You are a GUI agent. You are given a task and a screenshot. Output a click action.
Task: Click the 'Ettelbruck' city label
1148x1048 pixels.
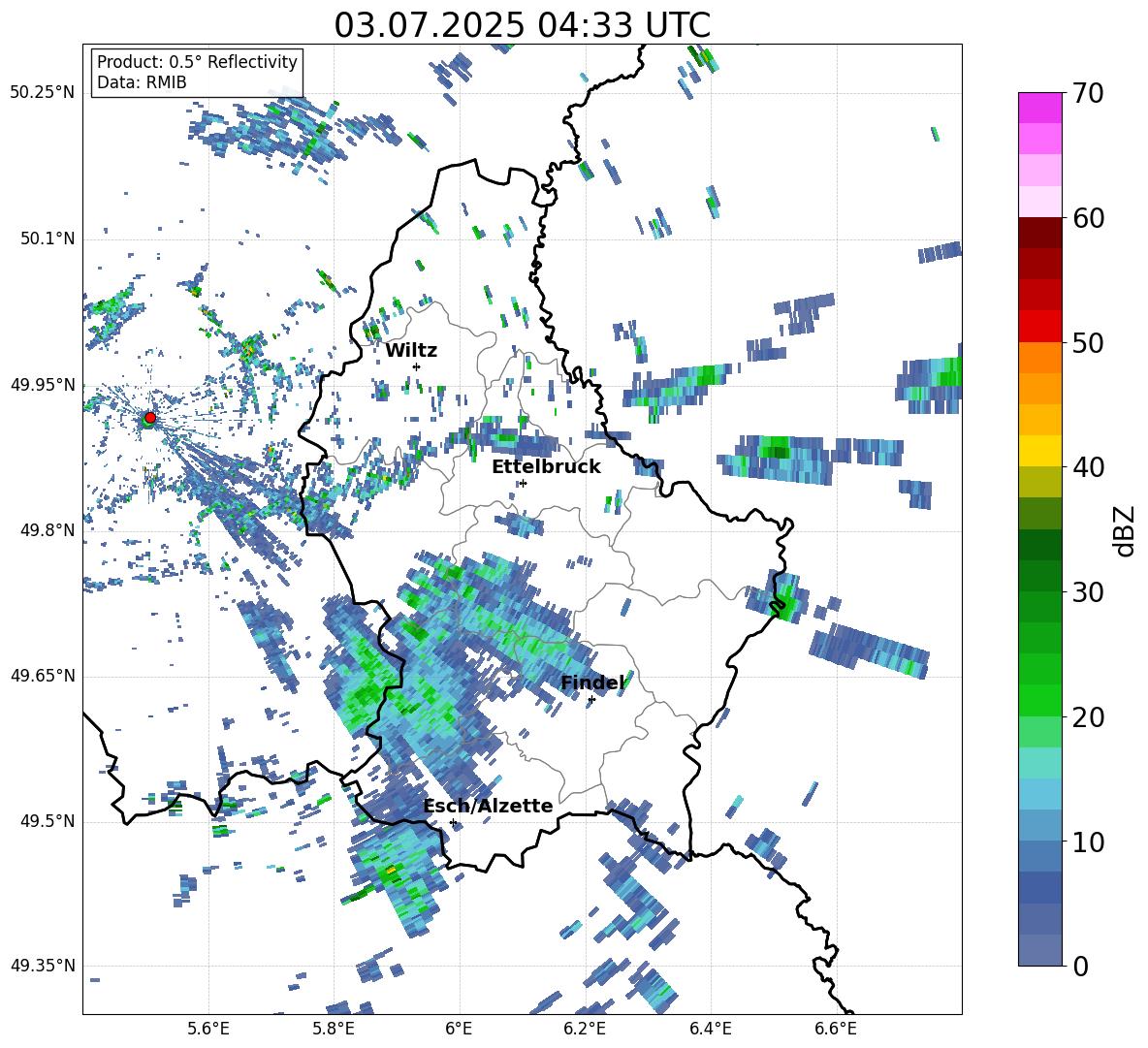pyautogui.click(x=546, y=466)
